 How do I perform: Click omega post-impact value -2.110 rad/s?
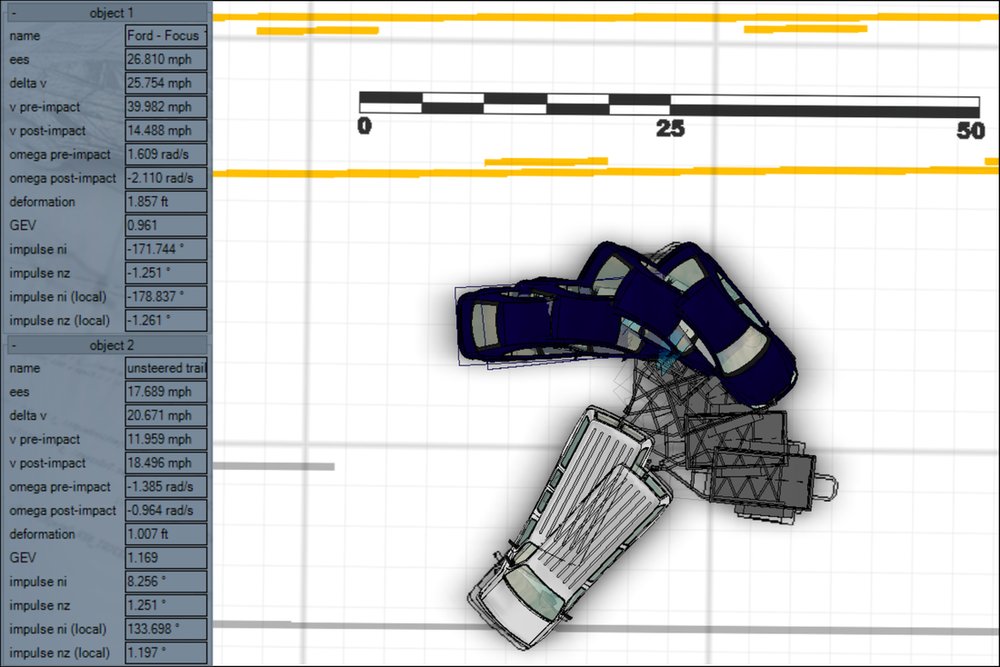point(166,178)
